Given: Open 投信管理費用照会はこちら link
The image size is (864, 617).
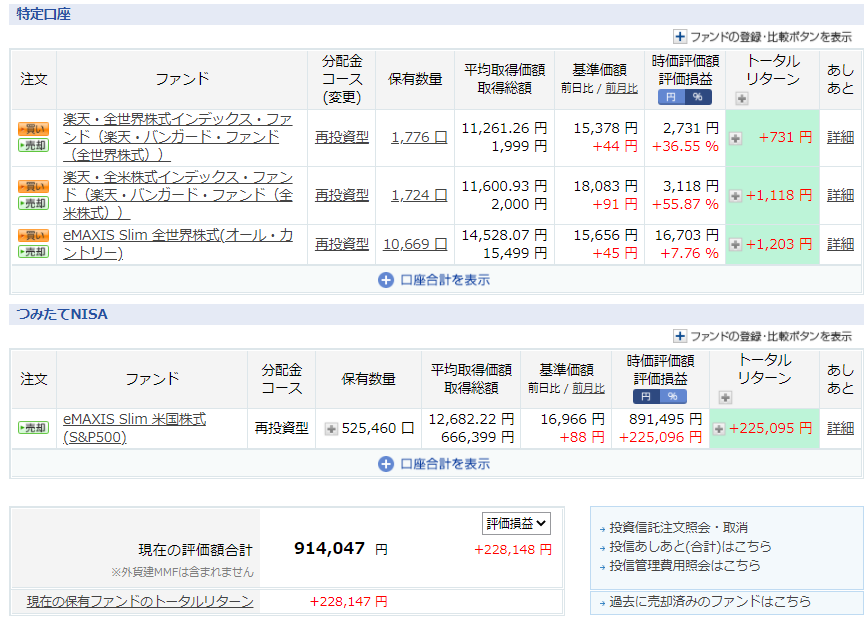Looking at the screenshot, I should [x=685, y=565].
